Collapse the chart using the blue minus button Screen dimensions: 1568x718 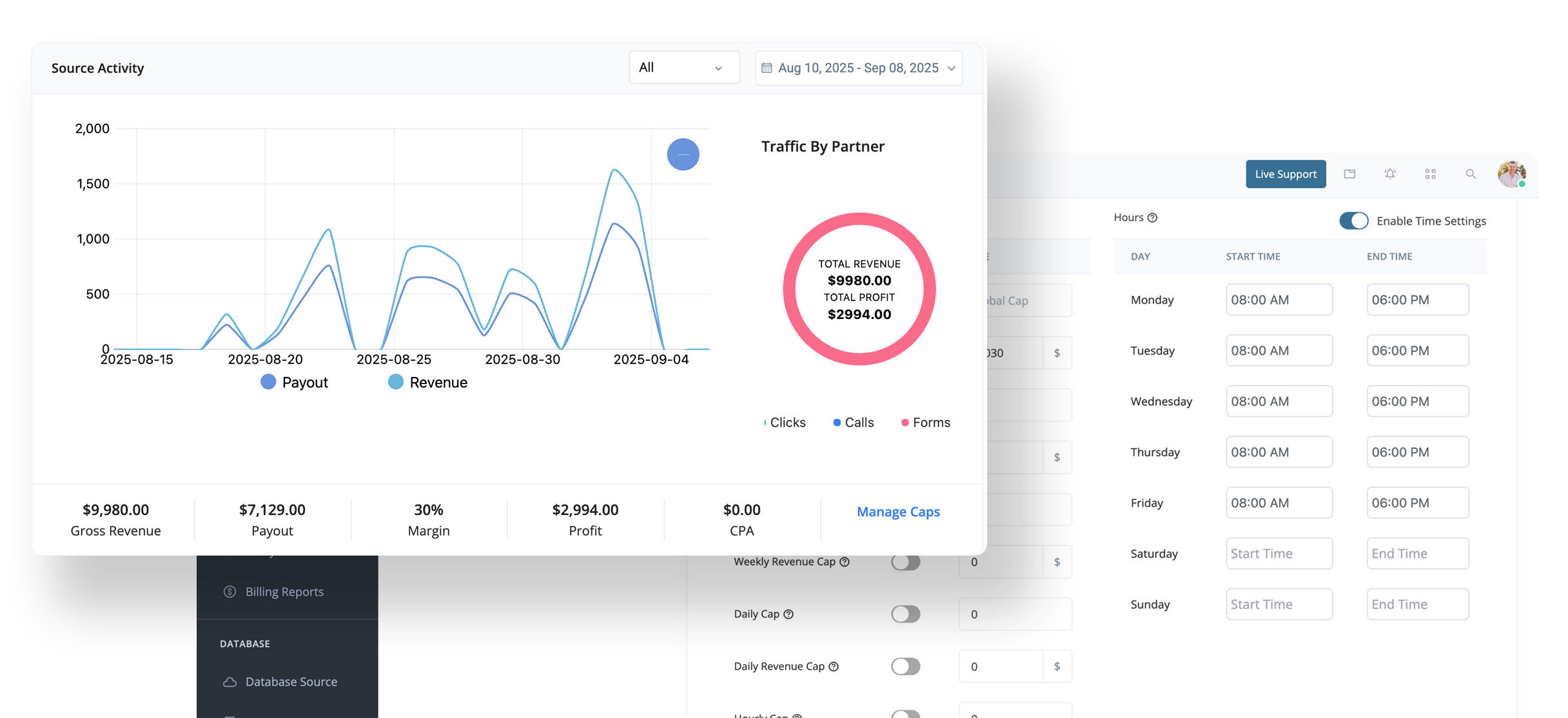click(683, 155)
